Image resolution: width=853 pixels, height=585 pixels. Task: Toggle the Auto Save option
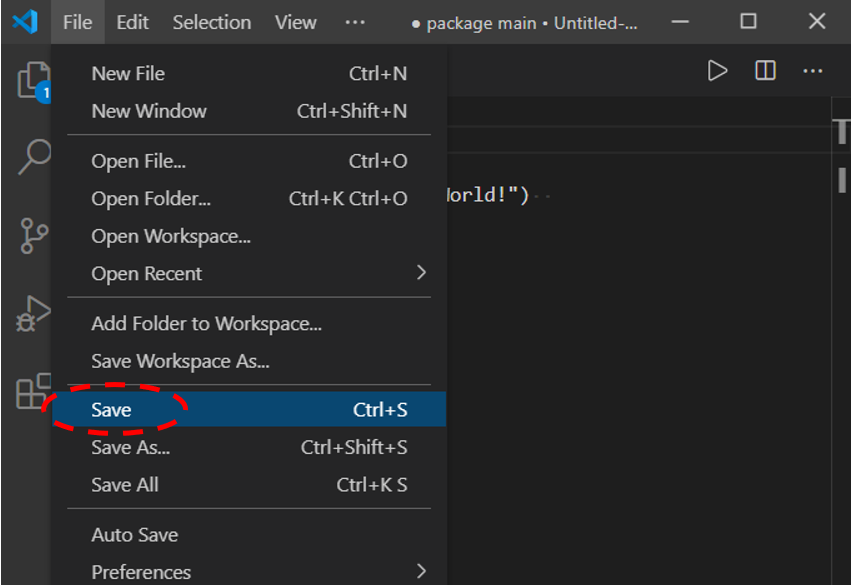tap(135, 535)
